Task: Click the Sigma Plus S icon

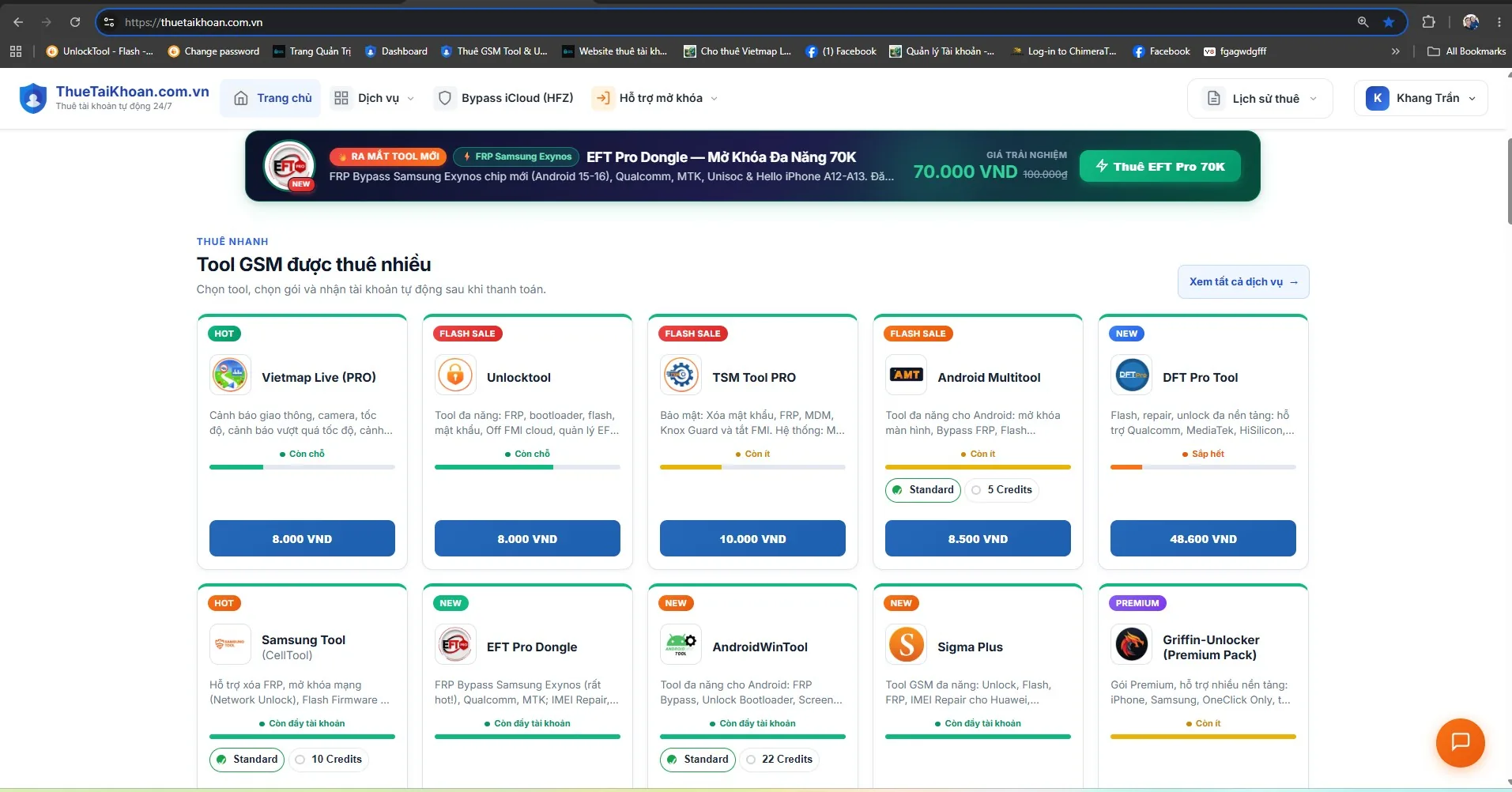Action: pos(906,644)
